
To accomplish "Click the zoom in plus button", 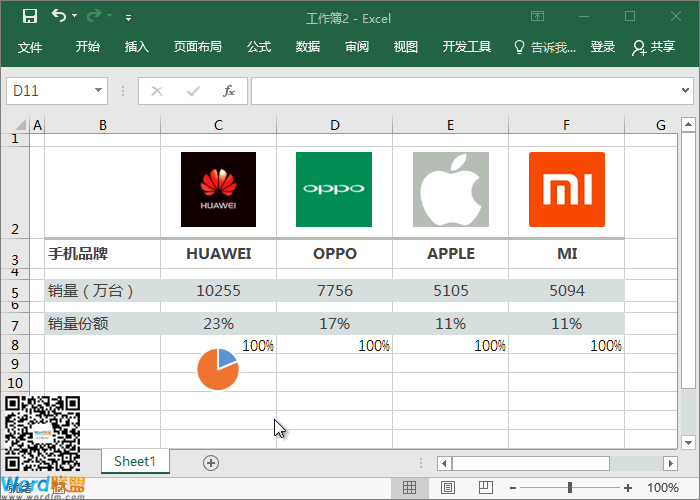I will pos(628,488).
